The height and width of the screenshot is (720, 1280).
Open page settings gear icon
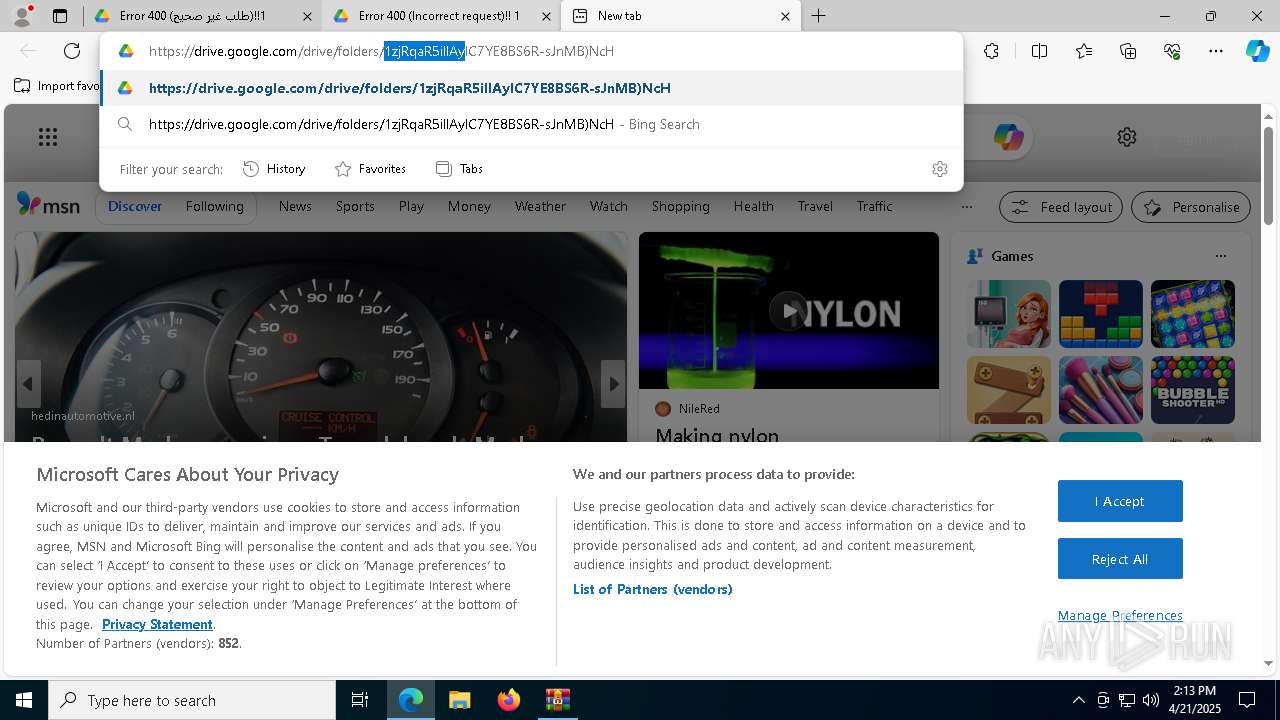pyautogui.click(x=1127, y=137)
